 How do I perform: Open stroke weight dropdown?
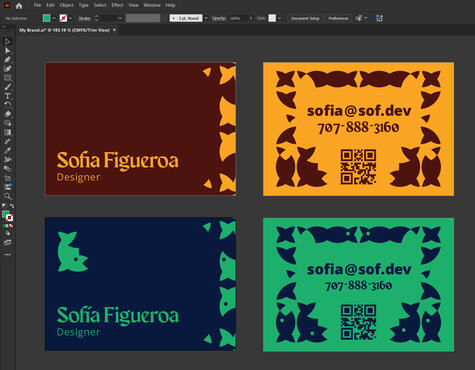120,18
